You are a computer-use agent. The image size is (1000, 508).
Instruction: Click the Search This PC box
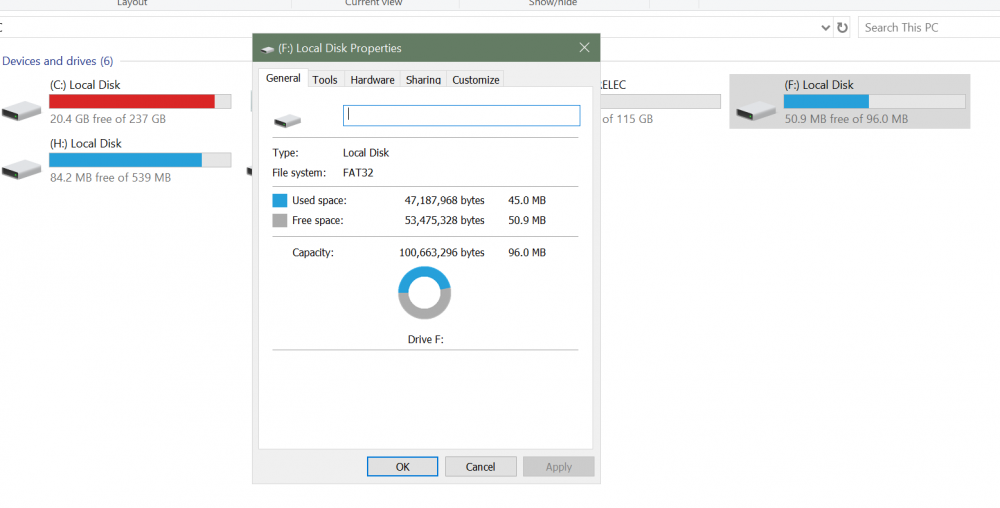(x=925, y=28)
